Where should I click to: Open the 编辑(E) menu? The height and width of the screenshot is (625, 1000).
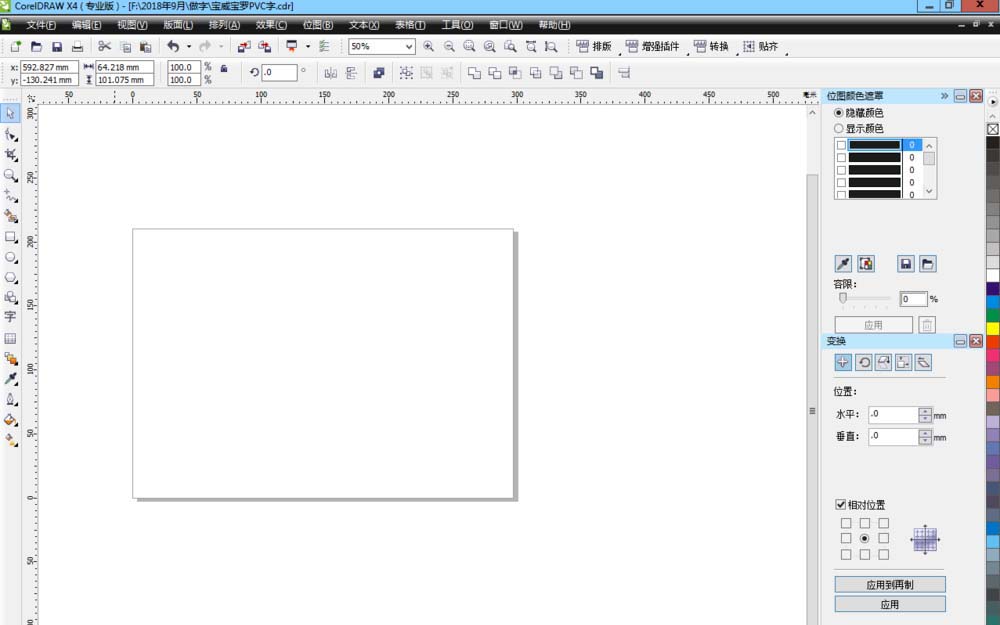coord(86,25)
